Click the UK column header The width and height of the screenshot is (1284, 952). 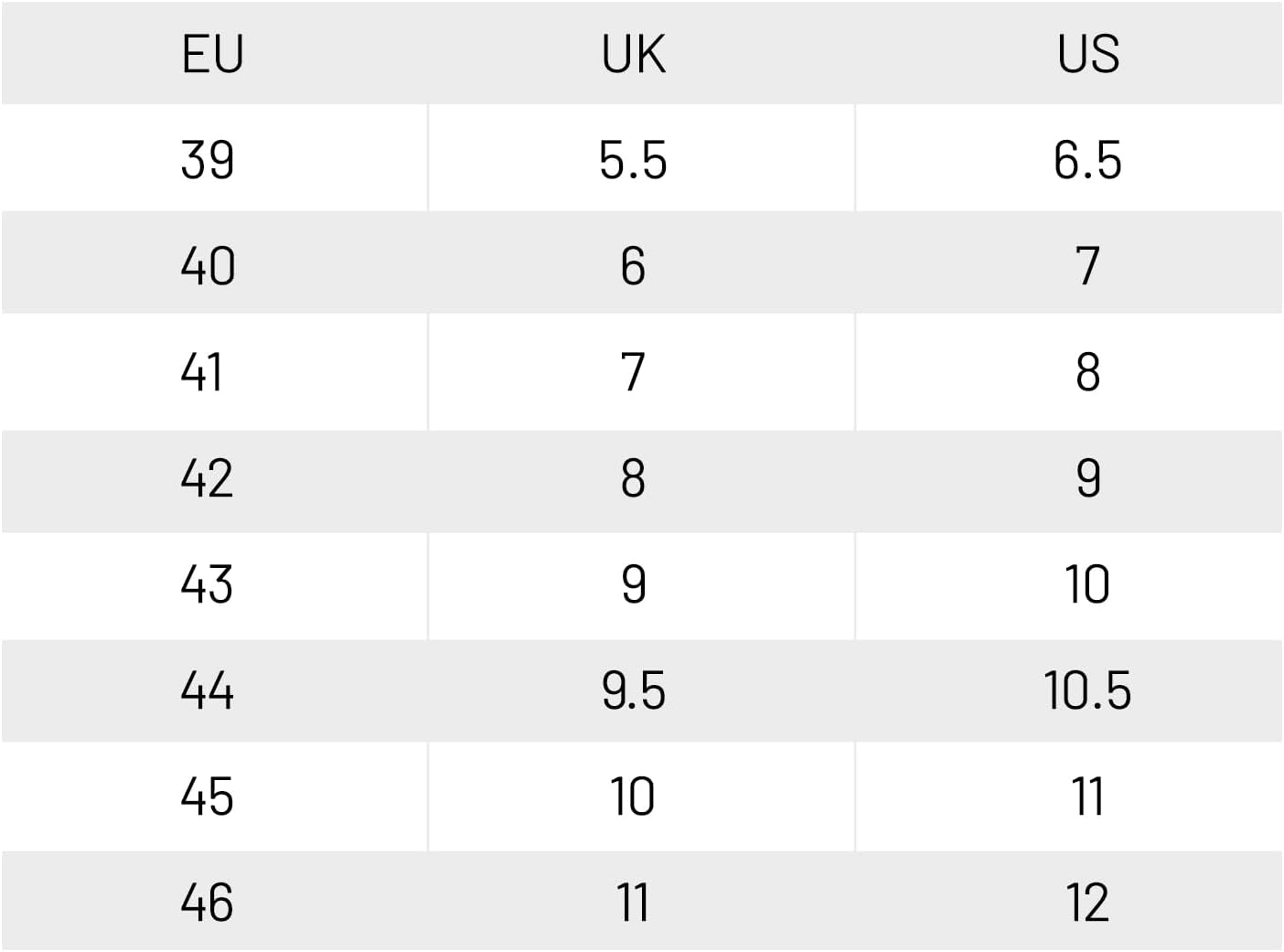pyautogui.click(x=633, y=54)
